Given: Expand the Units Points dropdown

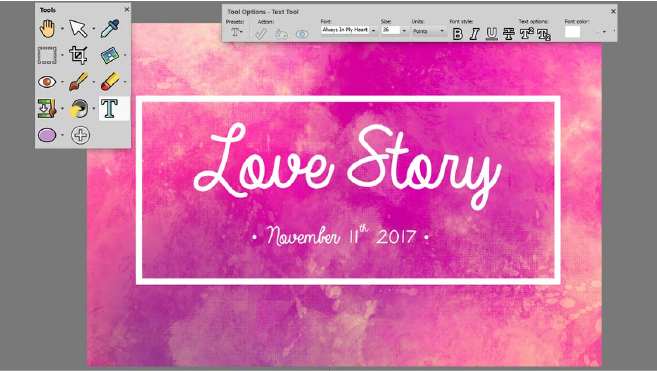Looking at the screenshot, I should click(x=442, y=31).
